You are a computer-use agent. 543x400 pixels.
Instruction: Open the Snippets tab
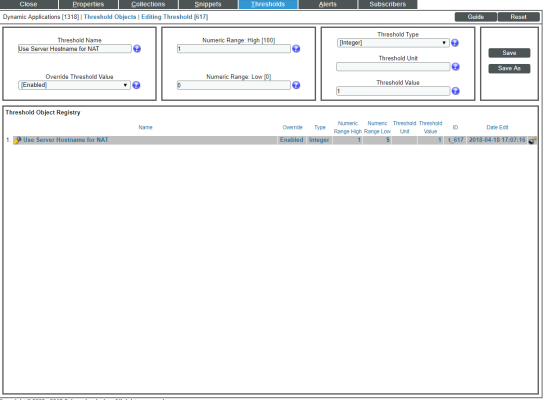(208, 4)
